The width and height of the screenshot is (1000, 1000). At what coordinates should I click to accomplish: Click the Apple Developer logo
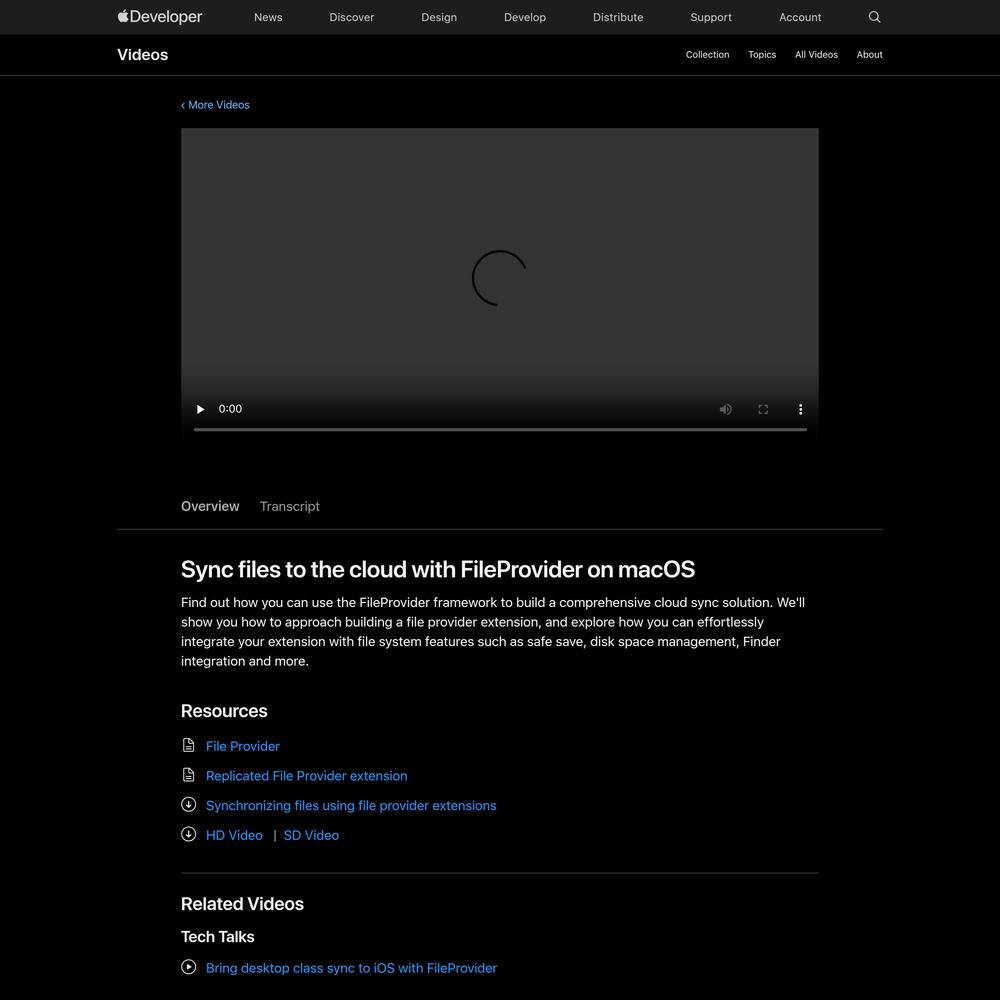click(159, 17)
